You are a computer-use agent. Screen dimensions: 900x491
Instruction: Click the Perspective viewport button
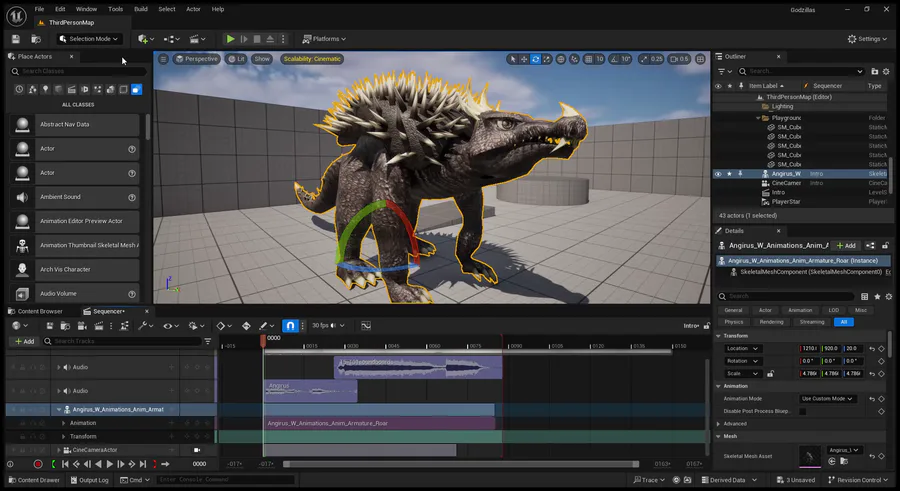[196, 59]
